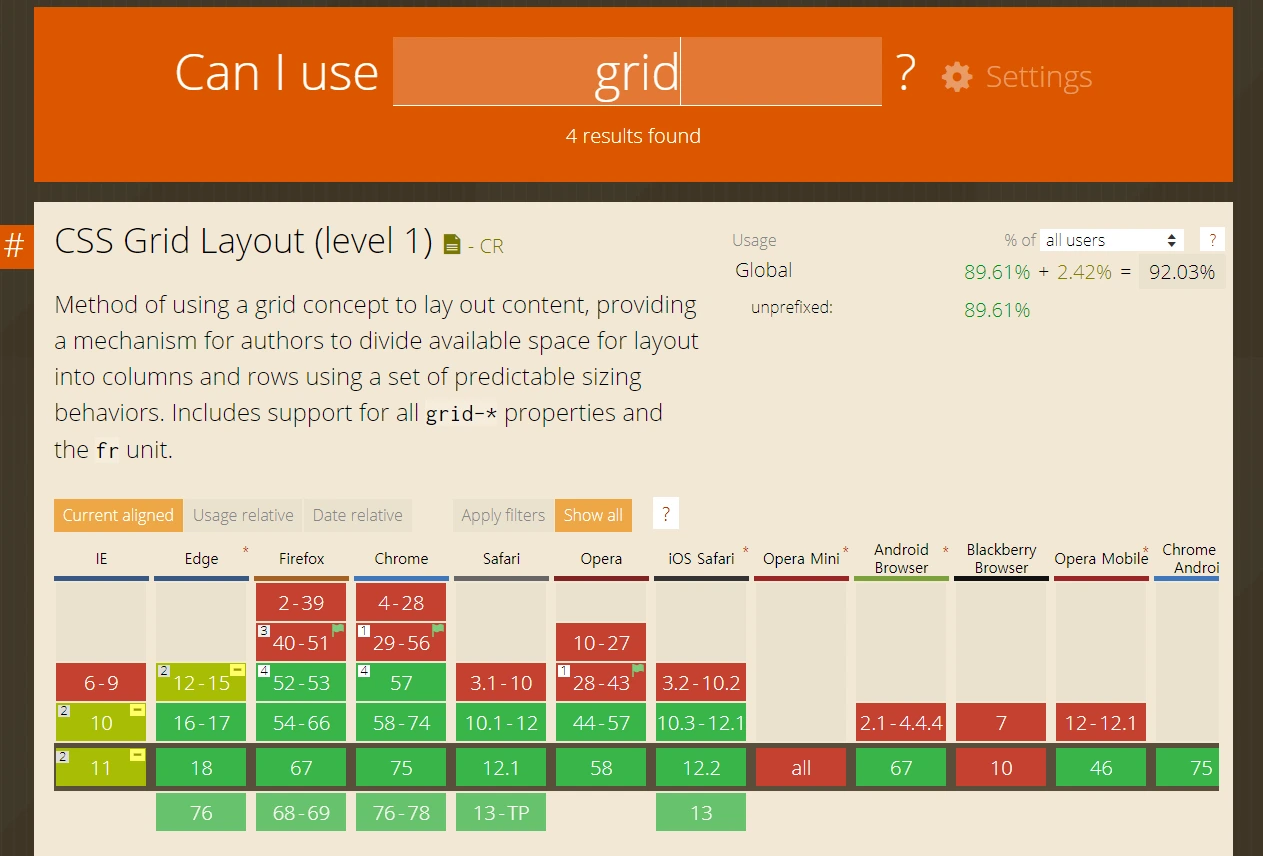Click the iOS Safari 13 cell
1263x856 pixels.
[701, 812]
